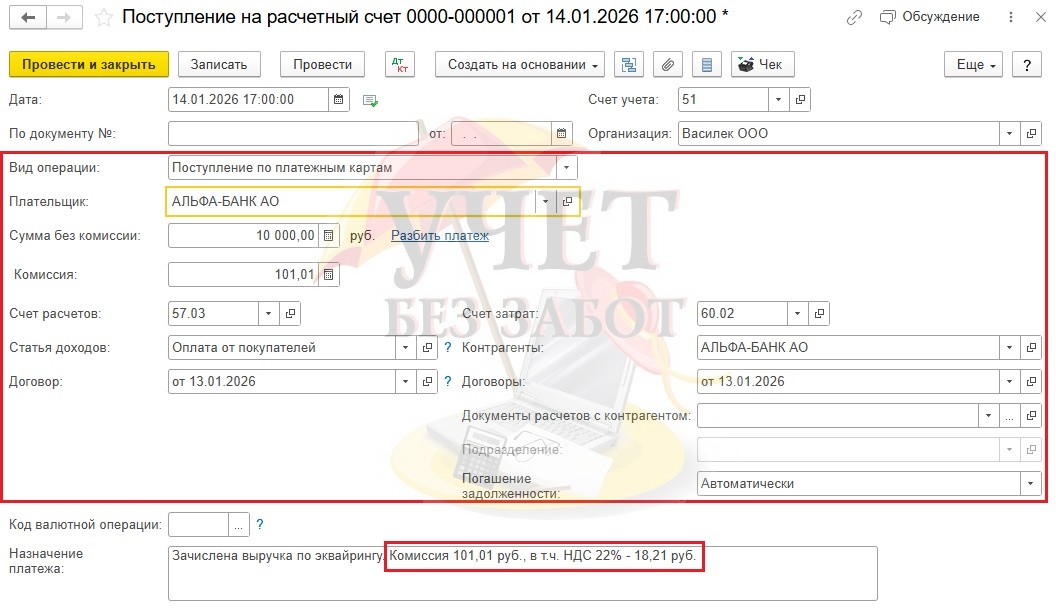1056x611 pixels.
Task: Open Погашение задолженности dropdown
Action: click(x=1030, y=483)
